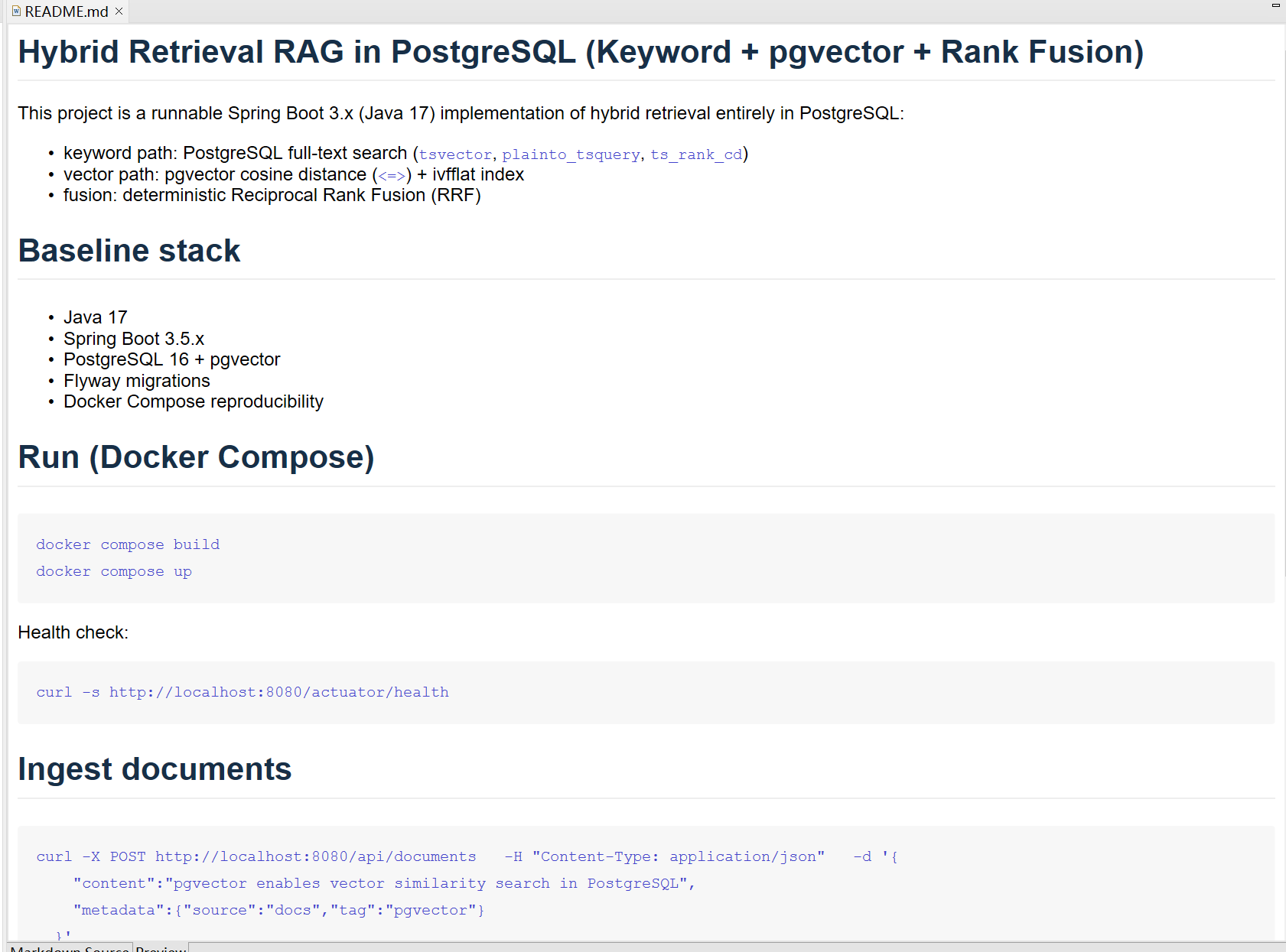Select the Preview tab at the bottom

tap(160, 948)
